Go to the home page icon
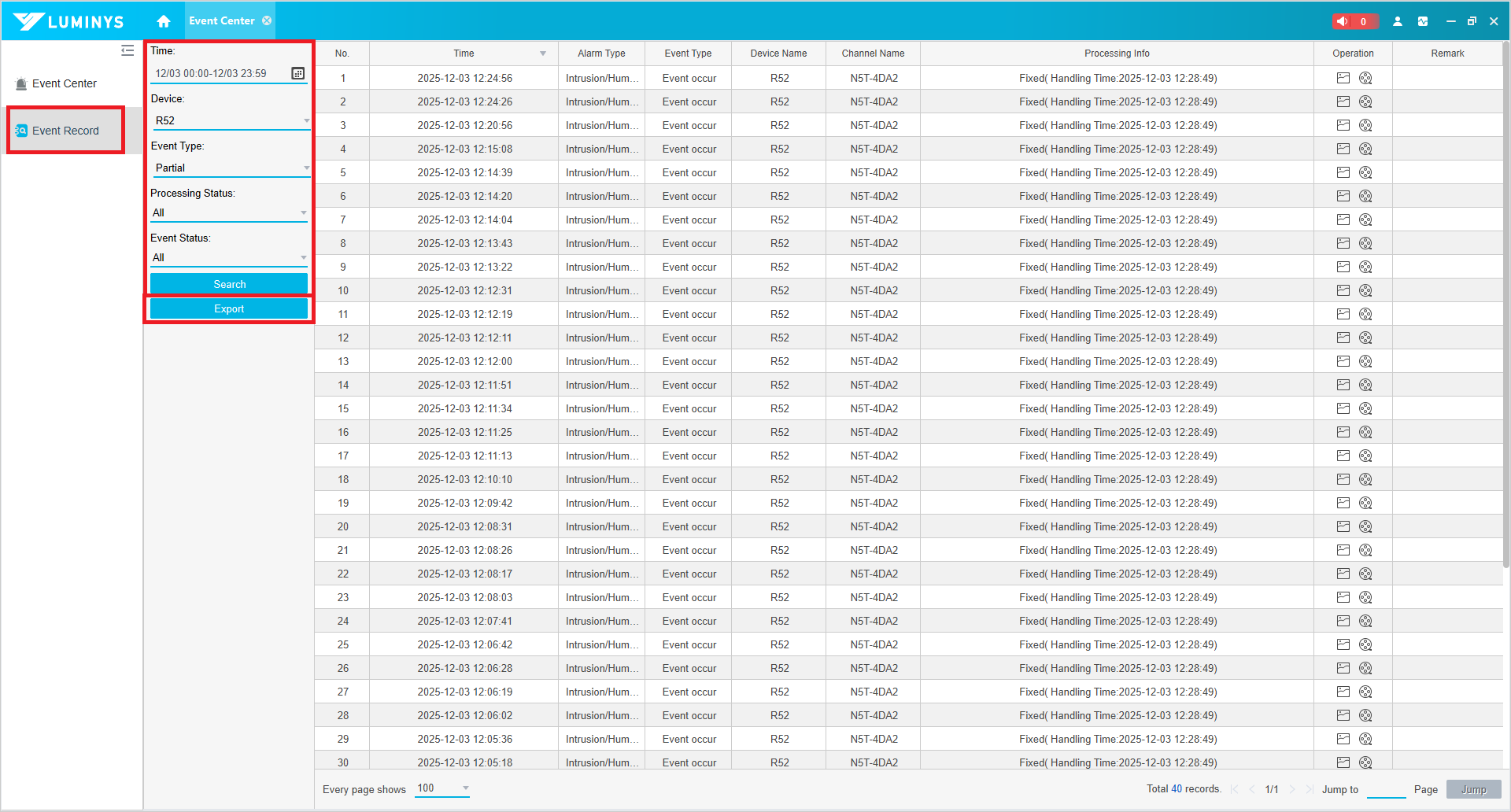Image resolution: width=1511 pixels, height=812 pixels. 164,21
